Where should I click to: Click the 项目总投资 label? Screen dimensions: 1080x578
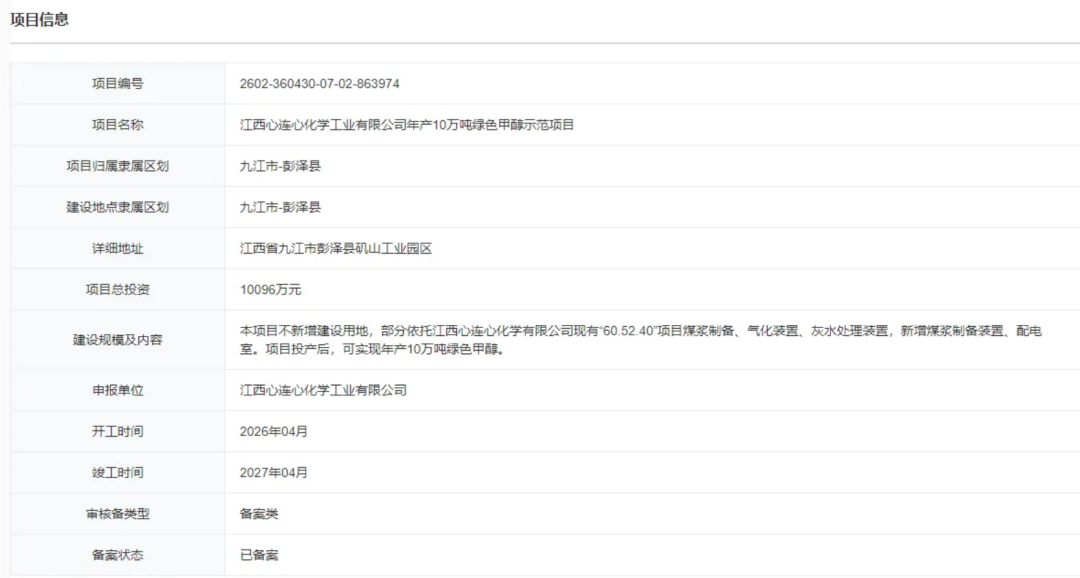click(x=117, y=289)
